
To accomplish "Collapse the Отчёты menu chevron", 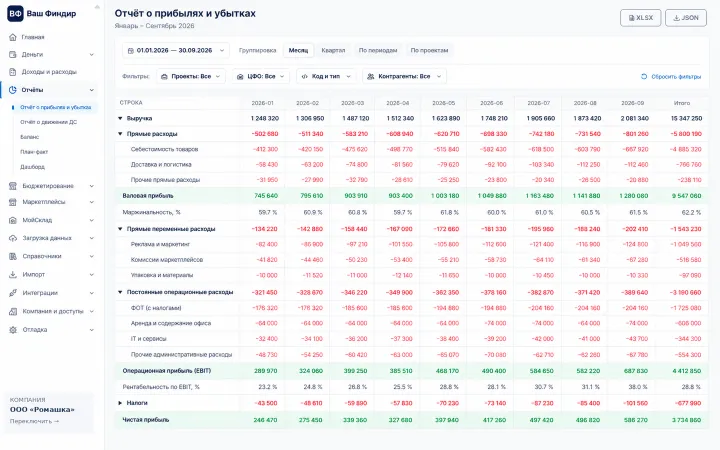I will click(91, 90).
